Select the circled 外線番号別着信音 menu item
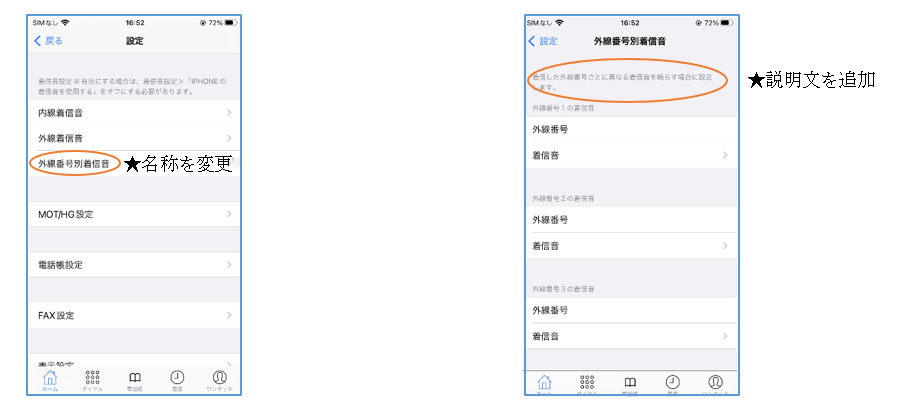This screenshot has width=906, height=410. pyautogui.click(x=74, y=163)
